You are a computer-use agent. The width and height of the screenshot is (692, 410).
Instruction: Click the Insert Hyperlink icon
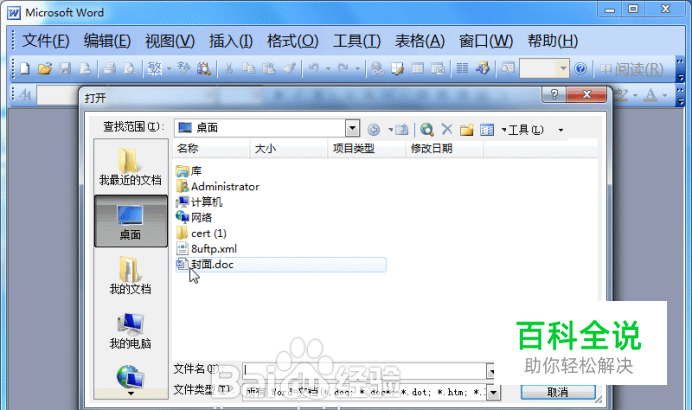click(x=377, y=68)
